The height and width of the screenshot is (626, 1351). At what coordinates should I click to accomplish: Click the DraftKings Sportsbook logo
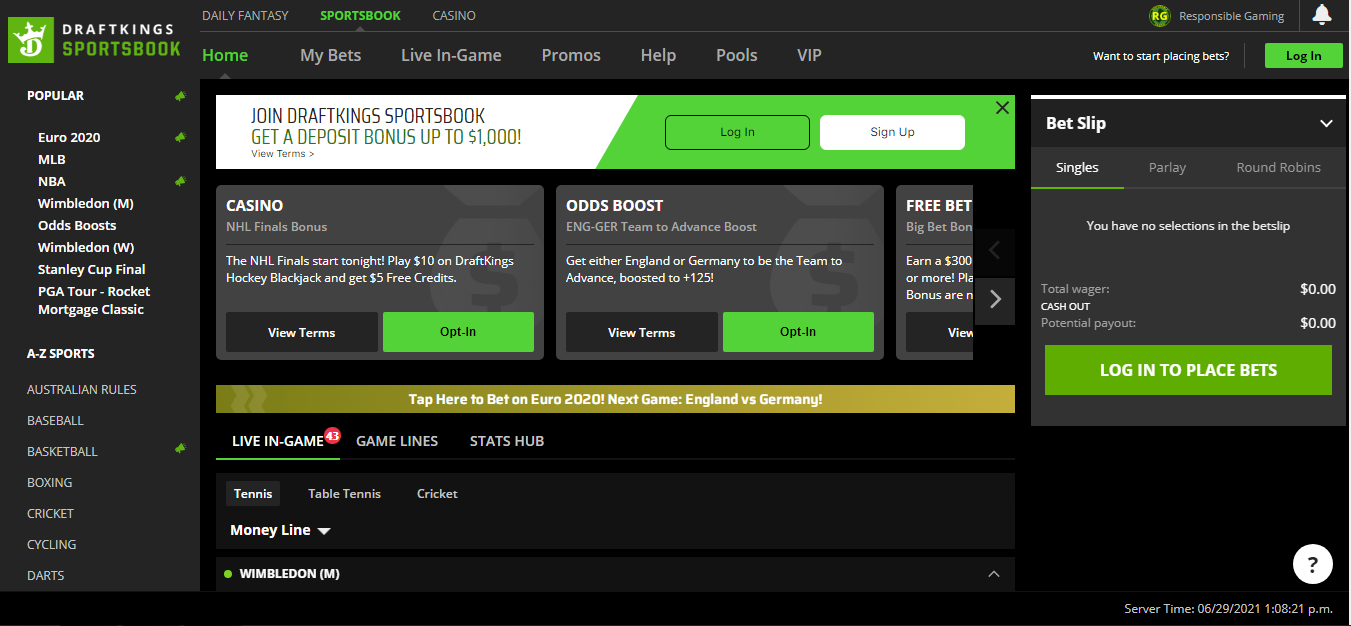coord(95,40)
